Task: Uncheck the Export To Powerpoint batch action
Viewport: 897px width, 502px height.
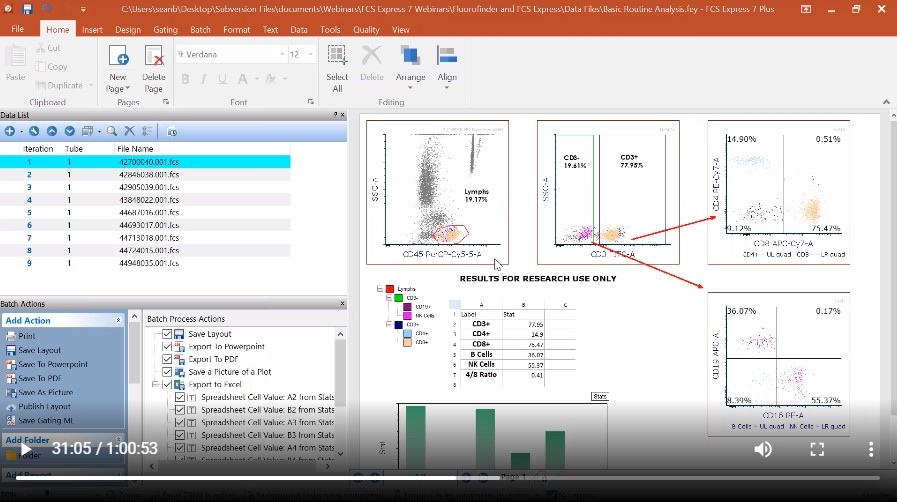Action: (x=167, y=346)
